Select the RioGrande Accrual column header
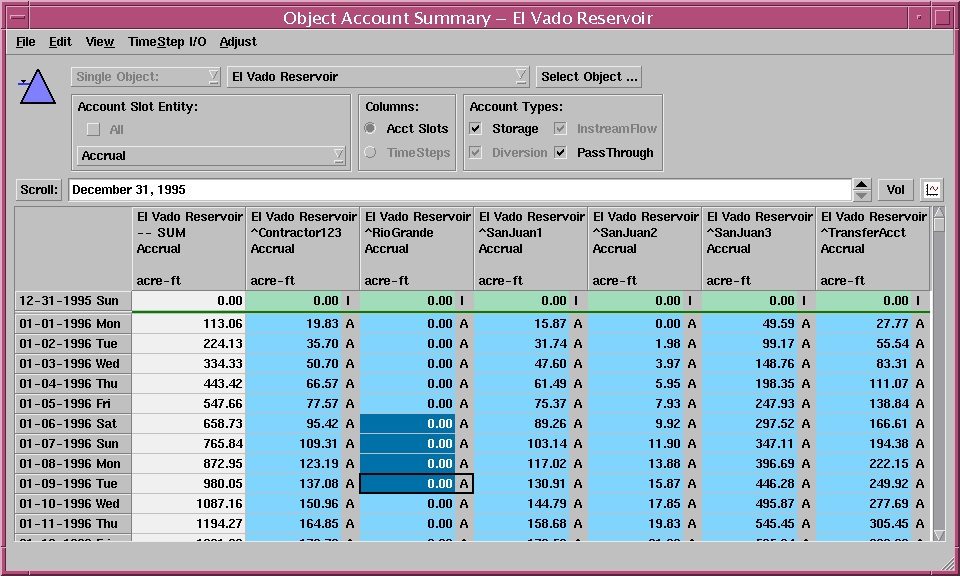960x576 pixels. click(x=417, y=249)
